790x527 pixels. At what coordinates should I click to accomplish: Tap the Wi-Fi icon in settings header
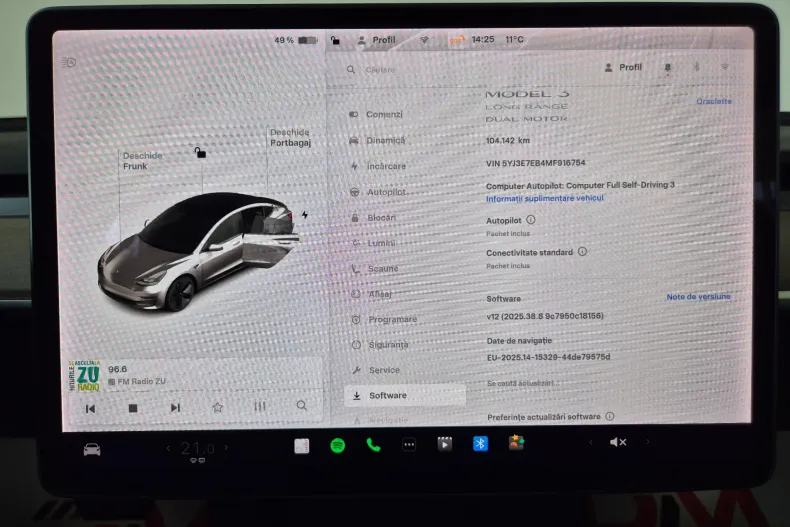point(725,67)
